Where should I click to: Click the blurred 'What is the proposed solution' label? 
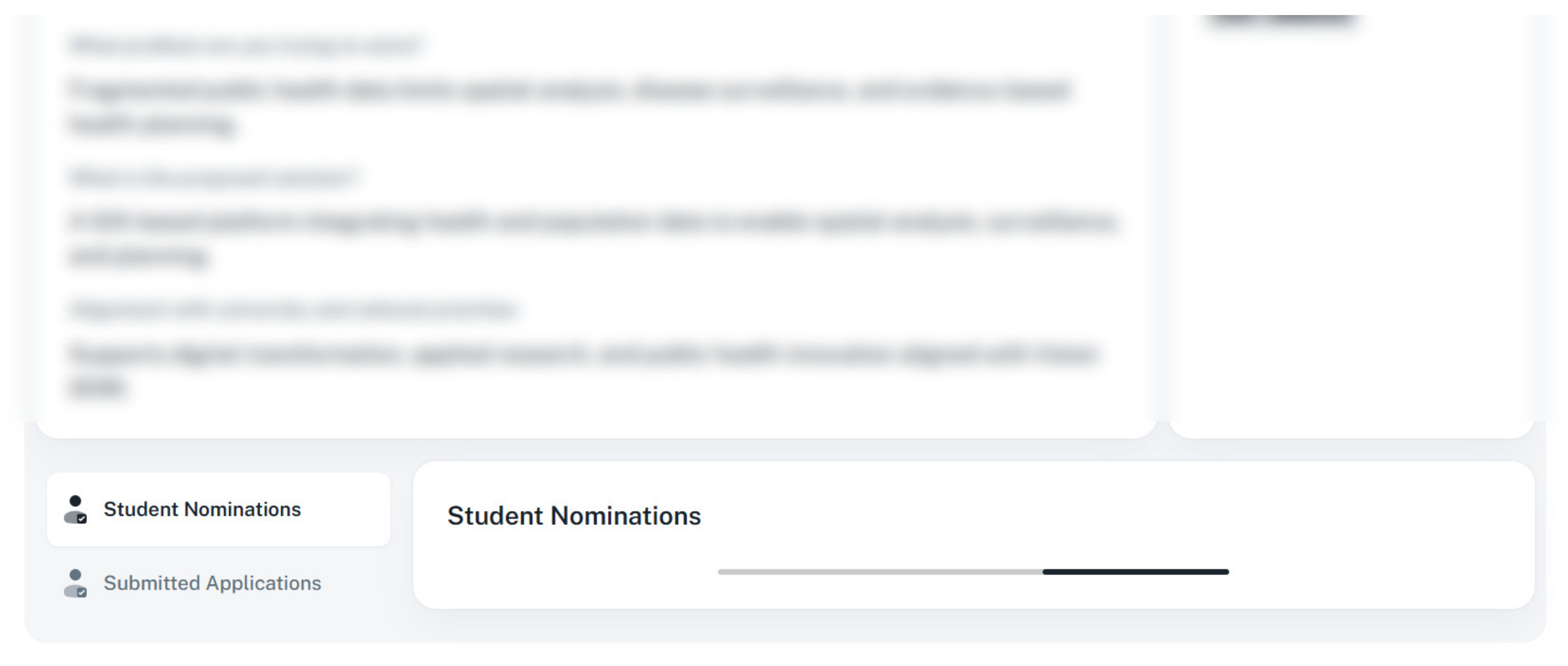(x=213, y=177)
